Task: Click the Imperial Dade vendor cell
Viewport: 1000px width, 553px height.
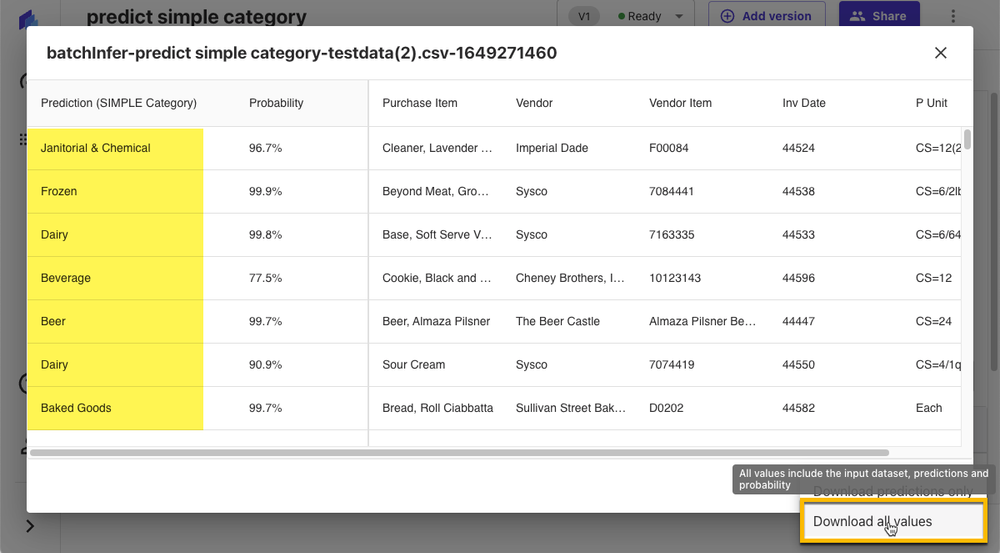Action: tap(552, 148)
